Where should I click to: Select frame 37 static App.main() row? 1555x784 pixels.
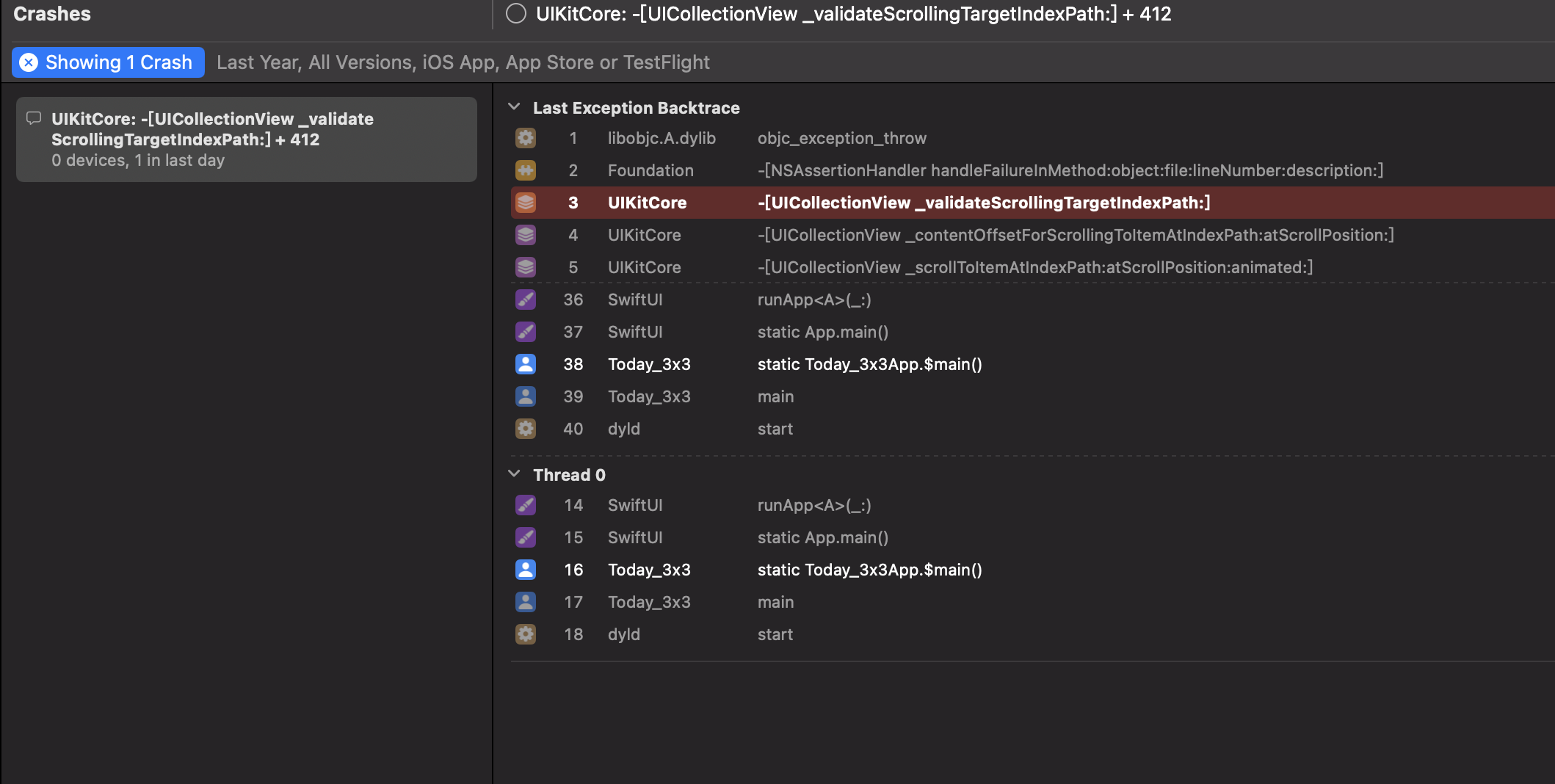[x=822, y=332]
